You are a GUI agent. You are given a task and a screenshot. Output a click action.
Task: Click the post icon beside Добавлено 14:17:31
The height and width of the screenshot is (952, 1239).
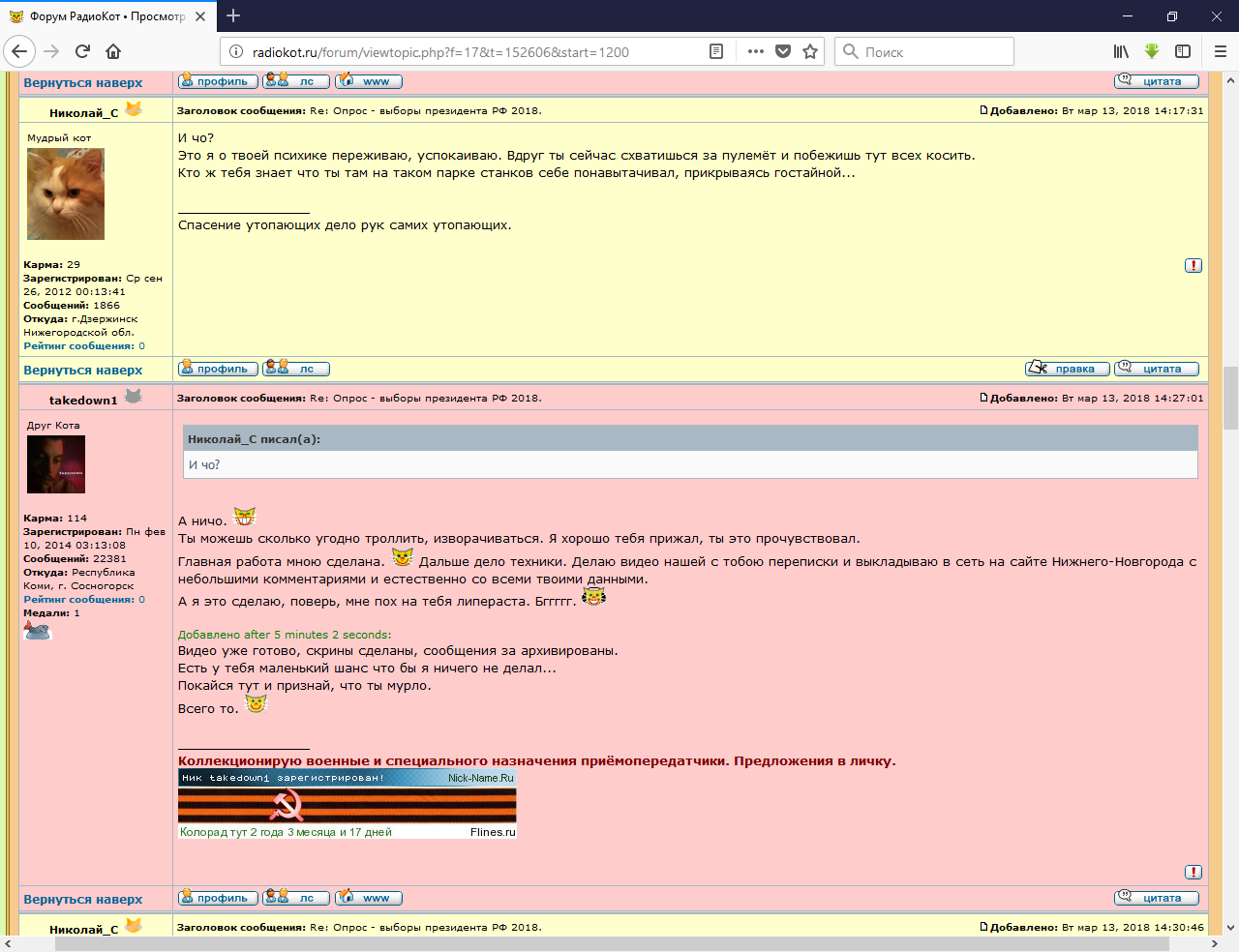point(983,110)
